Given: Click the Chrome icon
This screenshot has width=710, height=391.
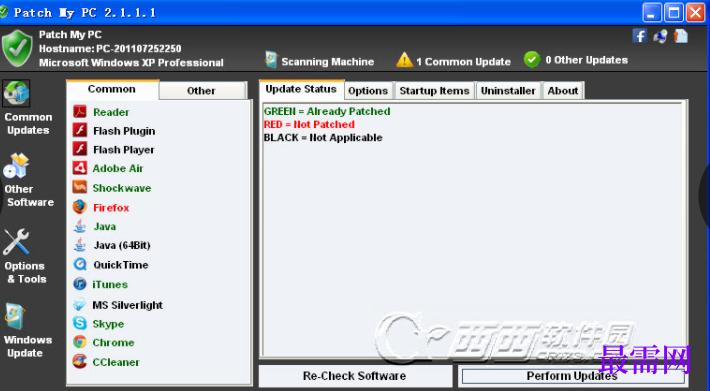Looking at the screenshot, I should coord(80,342).
